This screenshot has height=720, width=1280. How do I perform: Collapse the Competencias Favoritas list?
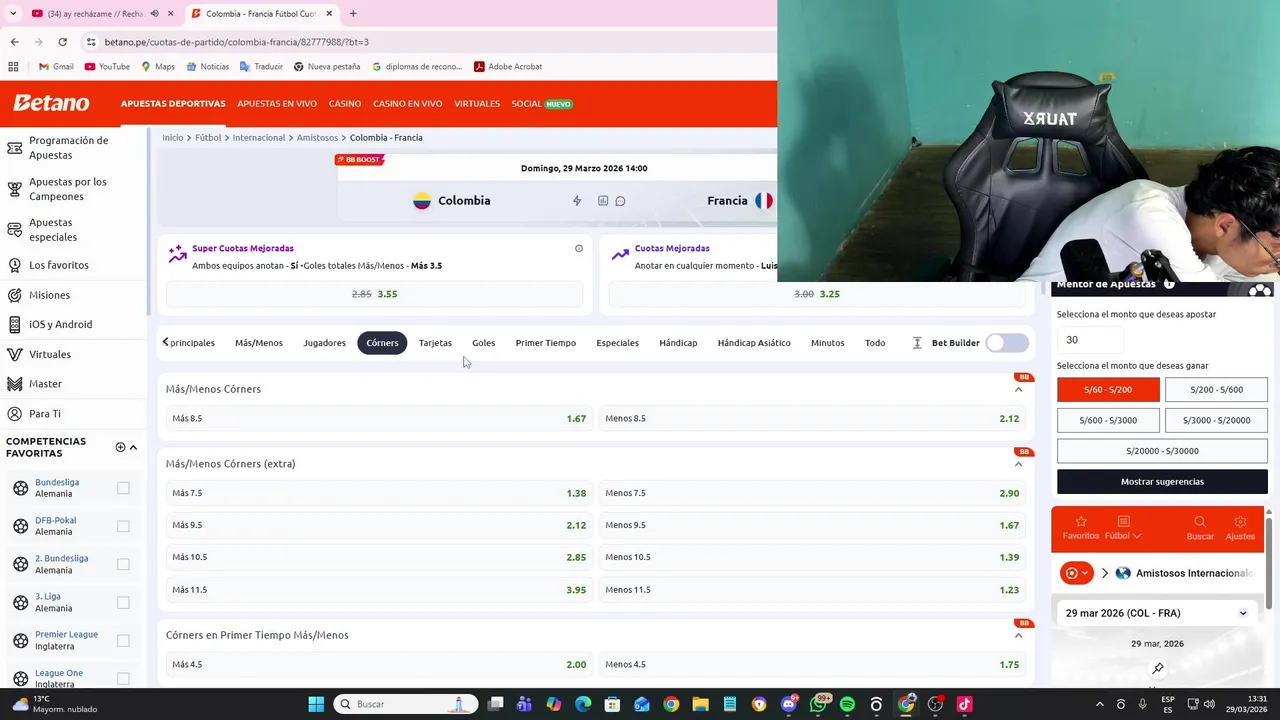tap(133, 447)
